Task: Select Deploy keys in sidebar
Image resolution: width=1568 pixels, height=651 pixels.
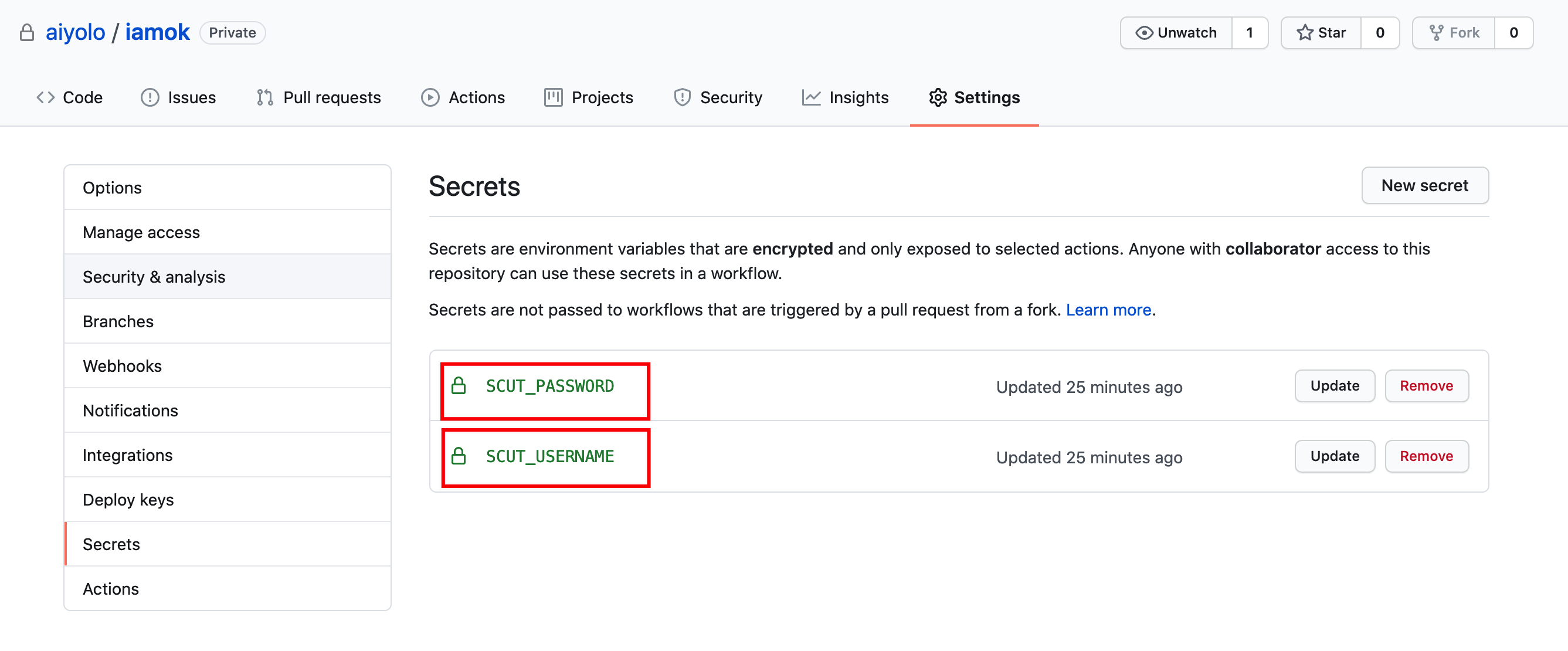Action: (x=128, y=499)
